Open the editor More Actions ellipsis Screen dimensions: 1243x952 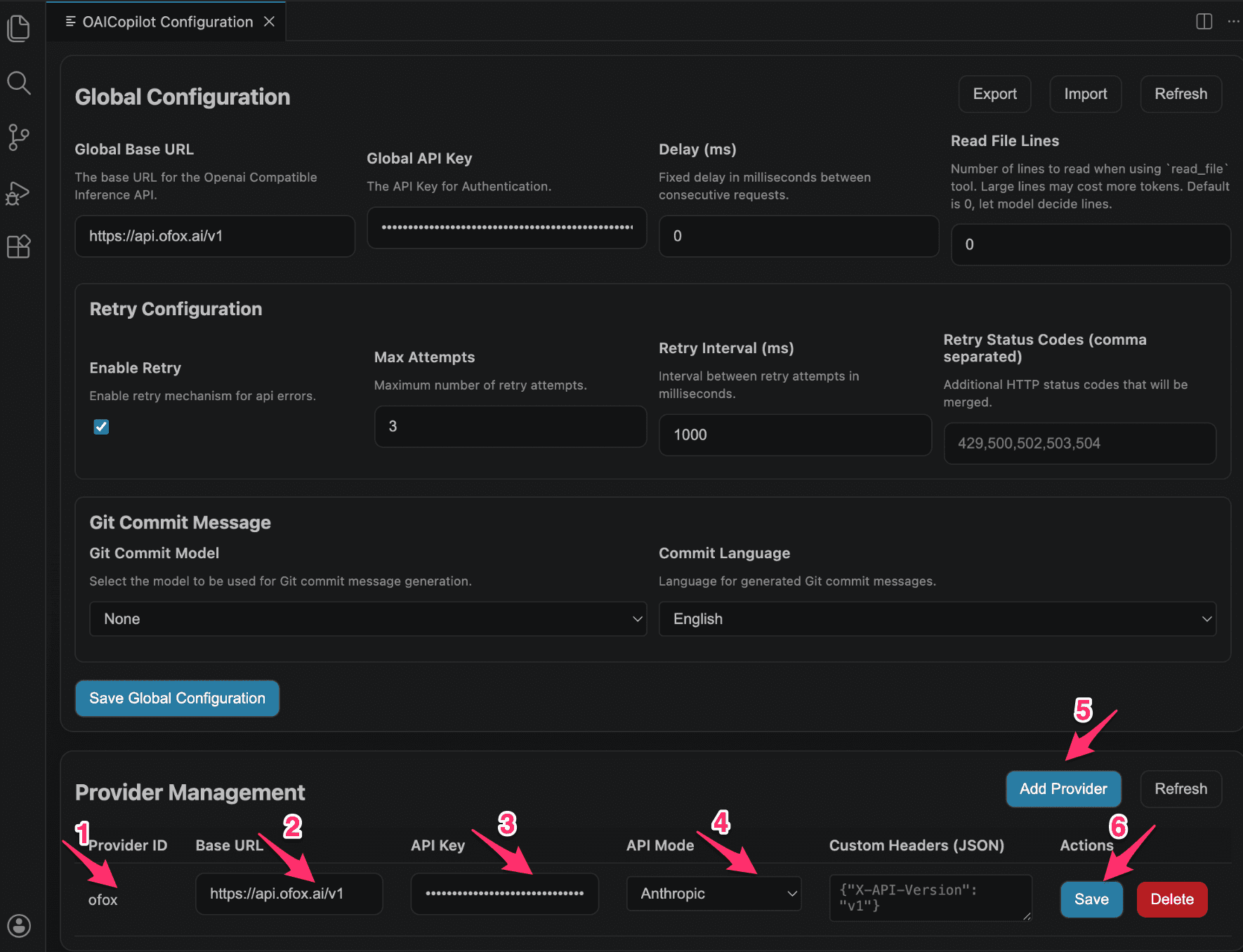click(1232, 22)
